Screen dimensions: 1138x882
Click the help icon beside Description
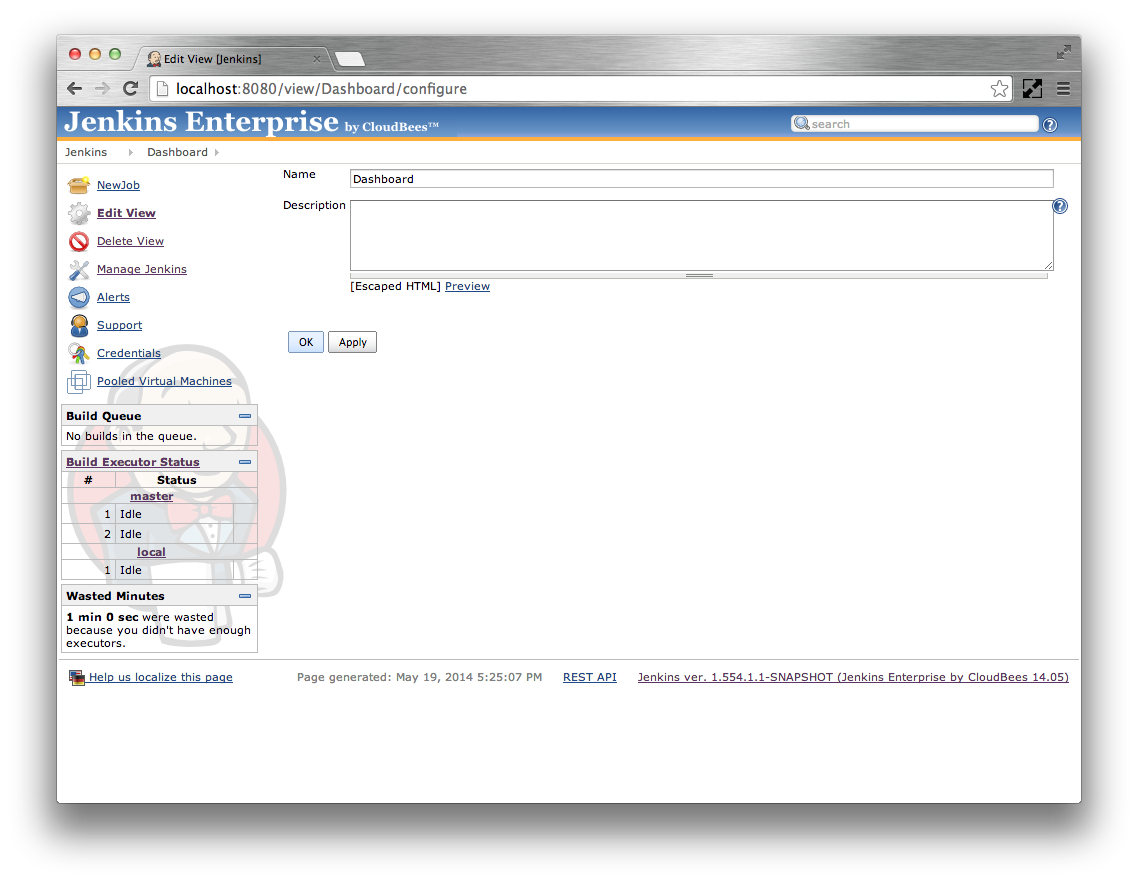1060,206
